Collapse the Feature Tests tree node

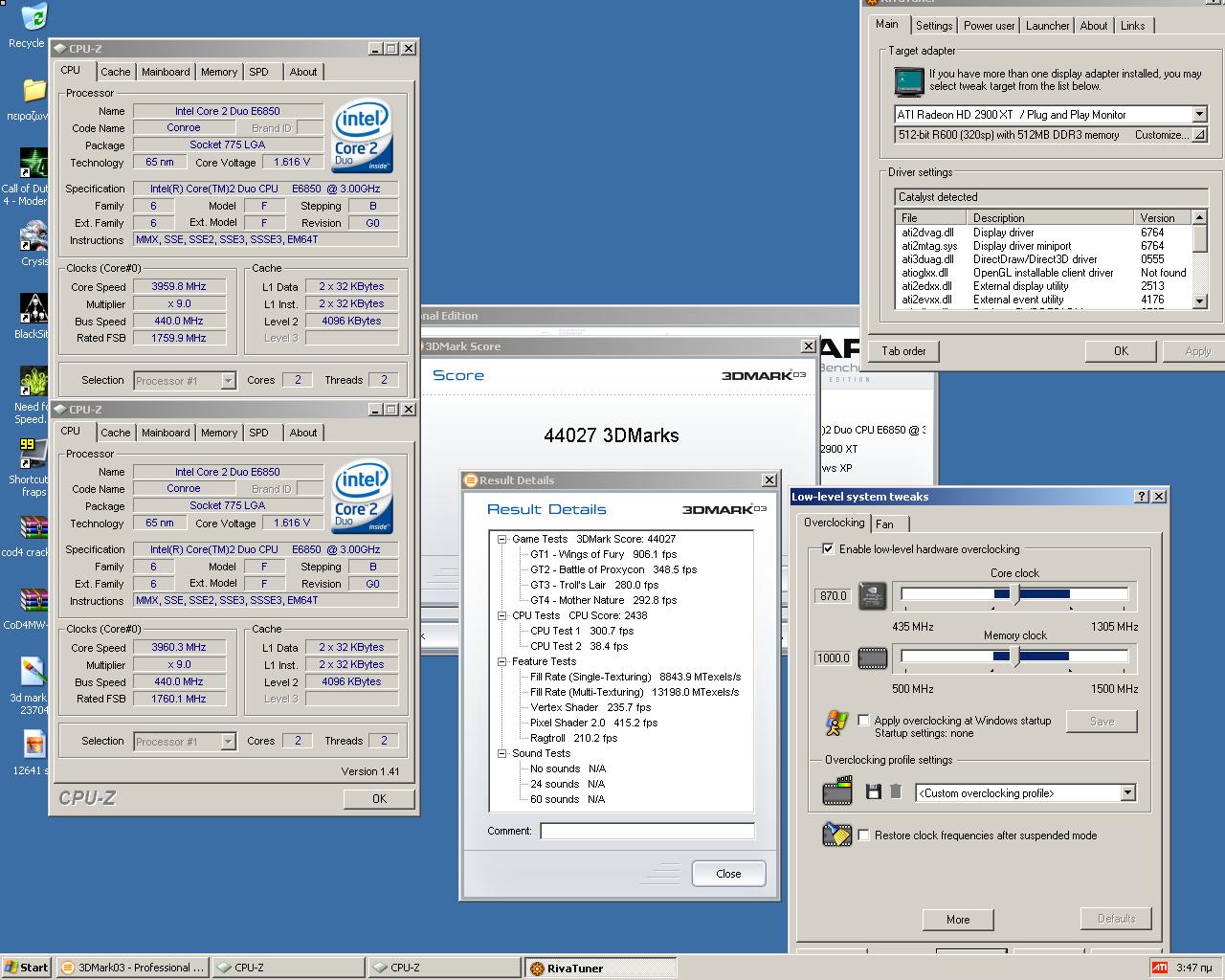501,661
